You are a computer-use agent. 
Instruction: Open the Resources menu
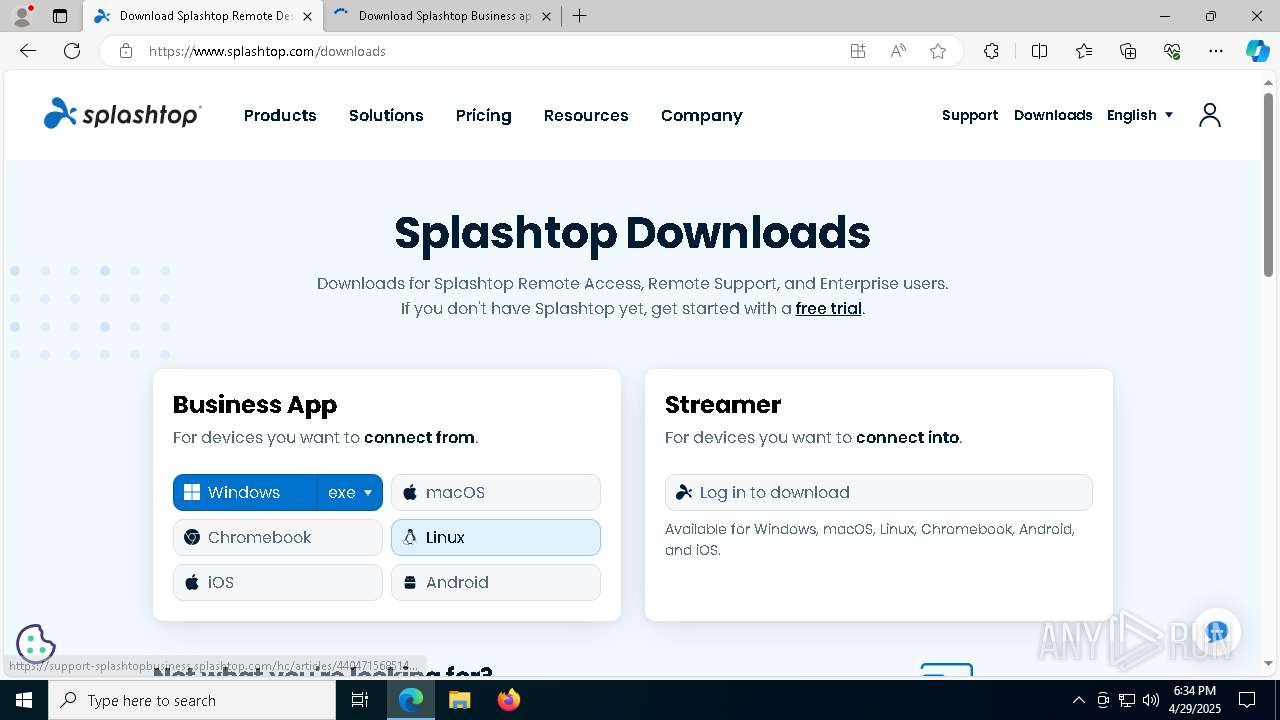(x=586, y=115)
